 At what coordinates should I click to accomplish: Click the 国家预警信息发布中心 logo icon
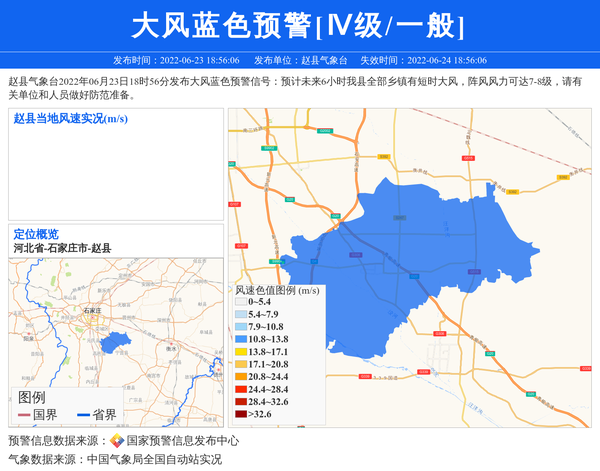117,441
